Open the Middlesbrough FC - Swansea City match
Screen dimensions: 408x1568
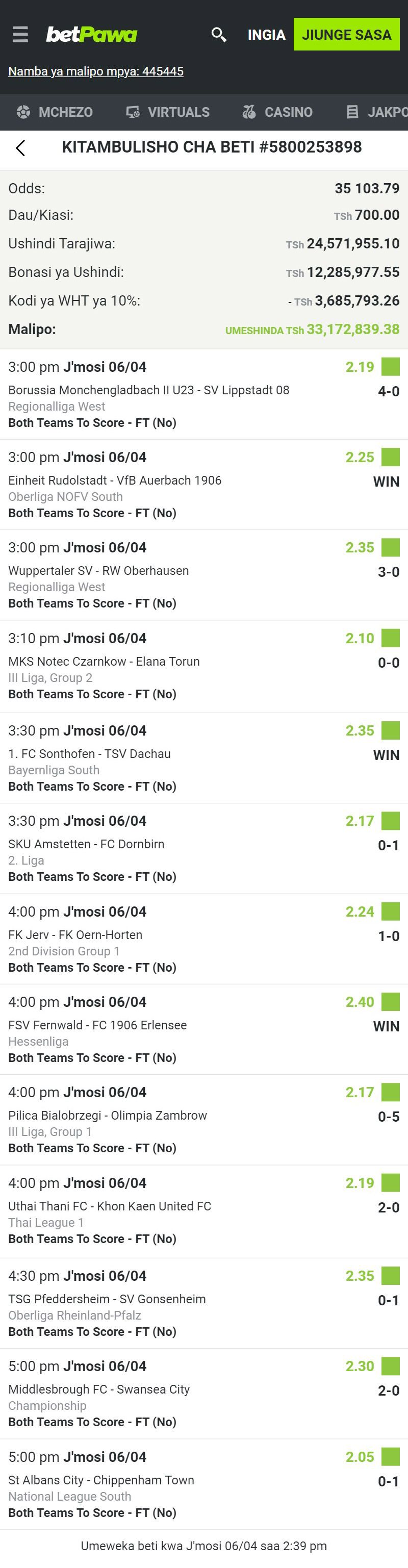click(x=99, y=1389)
